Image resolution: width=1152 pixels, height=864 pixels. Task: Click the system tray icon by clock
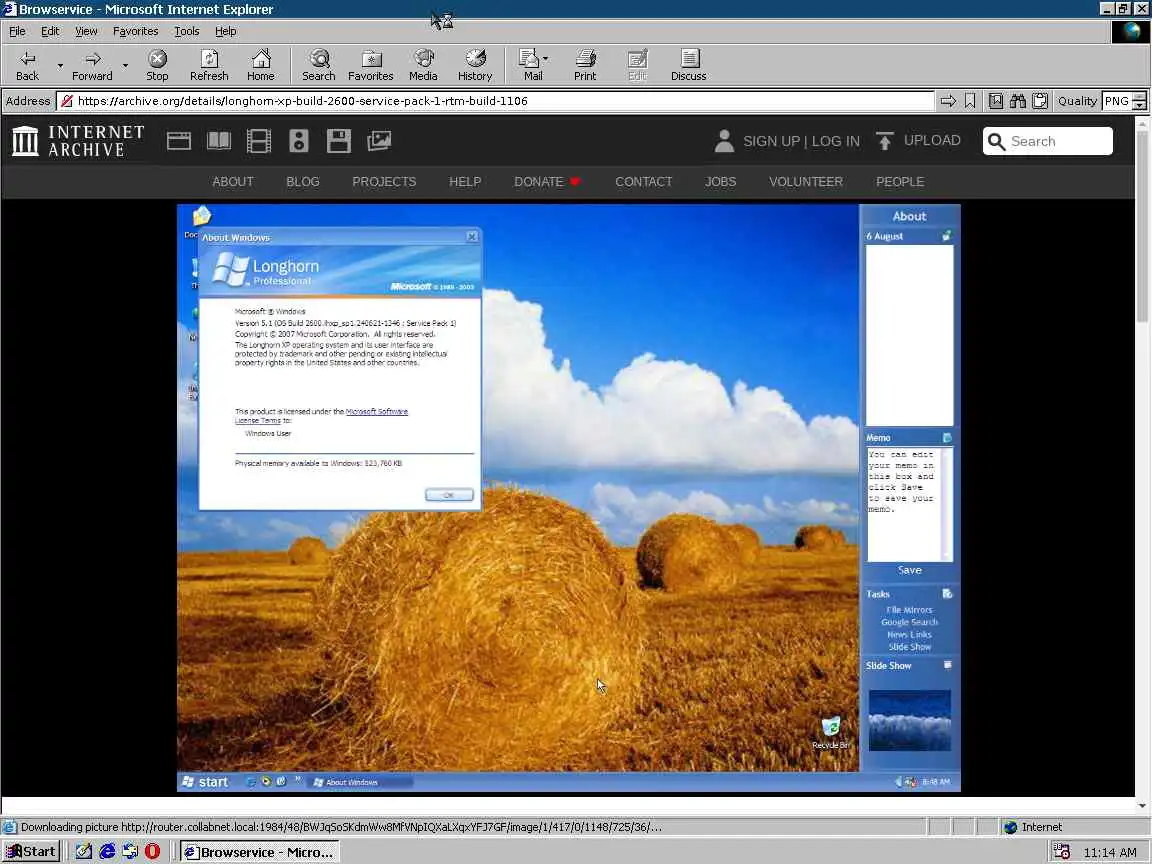(x=1062, y=852)
